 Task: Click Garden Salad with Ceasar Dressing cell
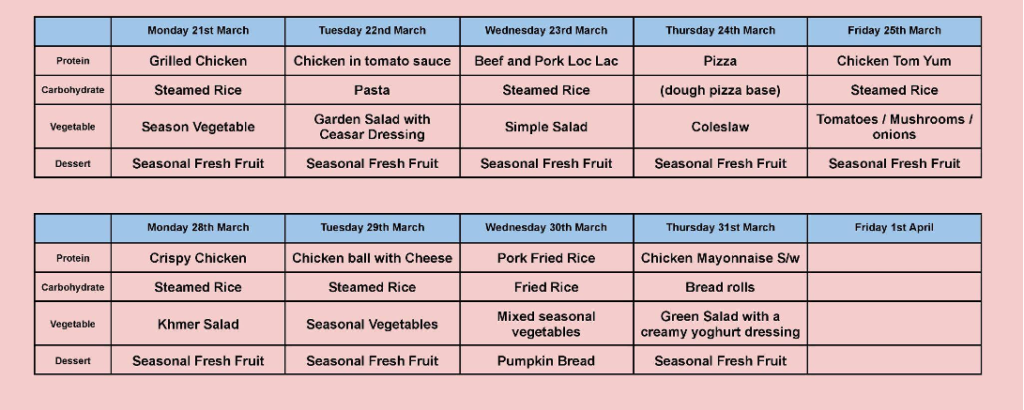(x=372, y=127)
